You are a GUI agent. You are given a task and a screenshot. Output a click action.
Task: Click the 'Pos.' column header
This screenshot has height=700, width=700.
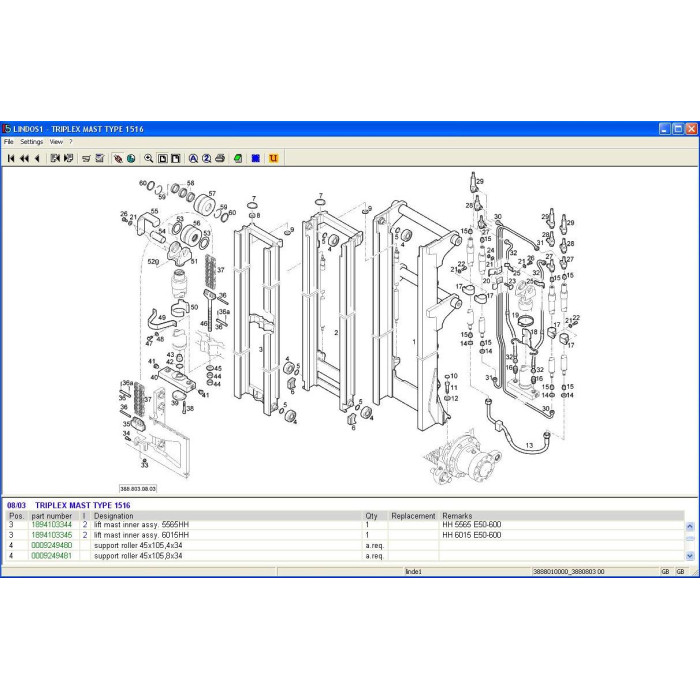17,516
